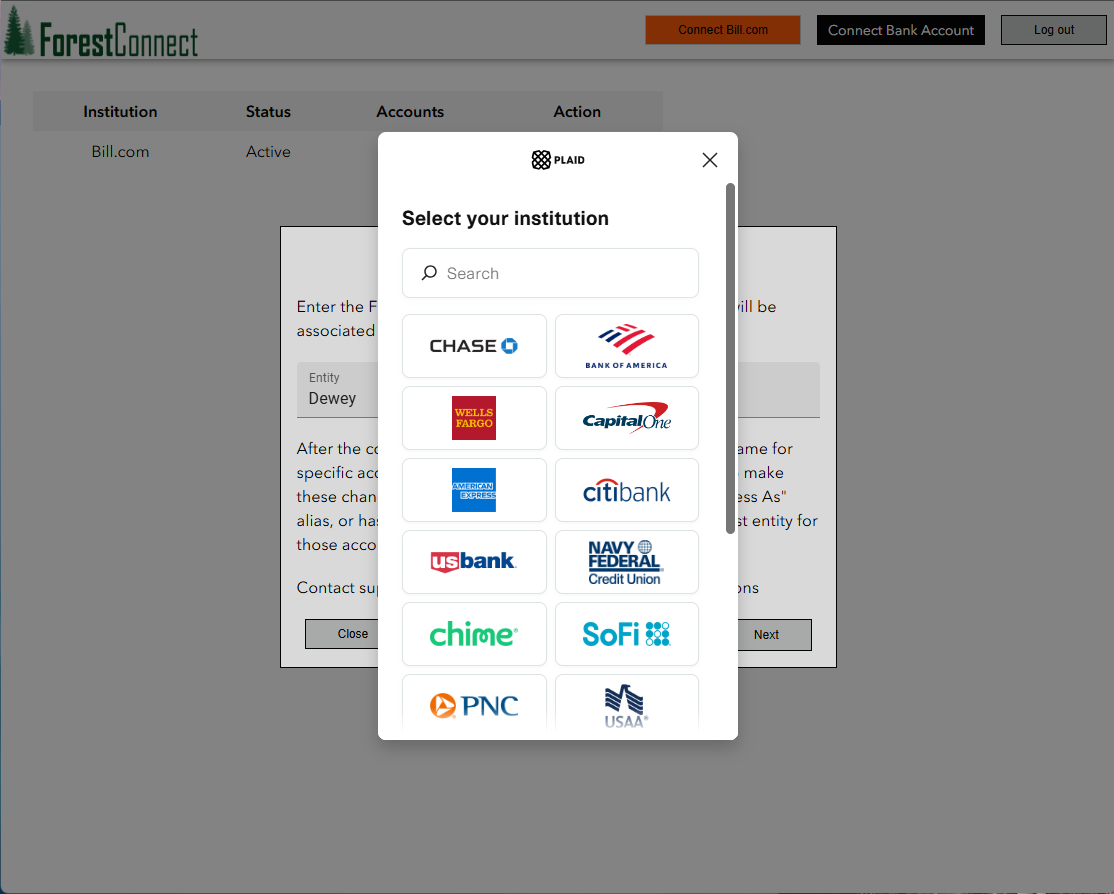This screenshot has width=1114, height=894.
Task: Select the Chime tile
Action: 474,634
